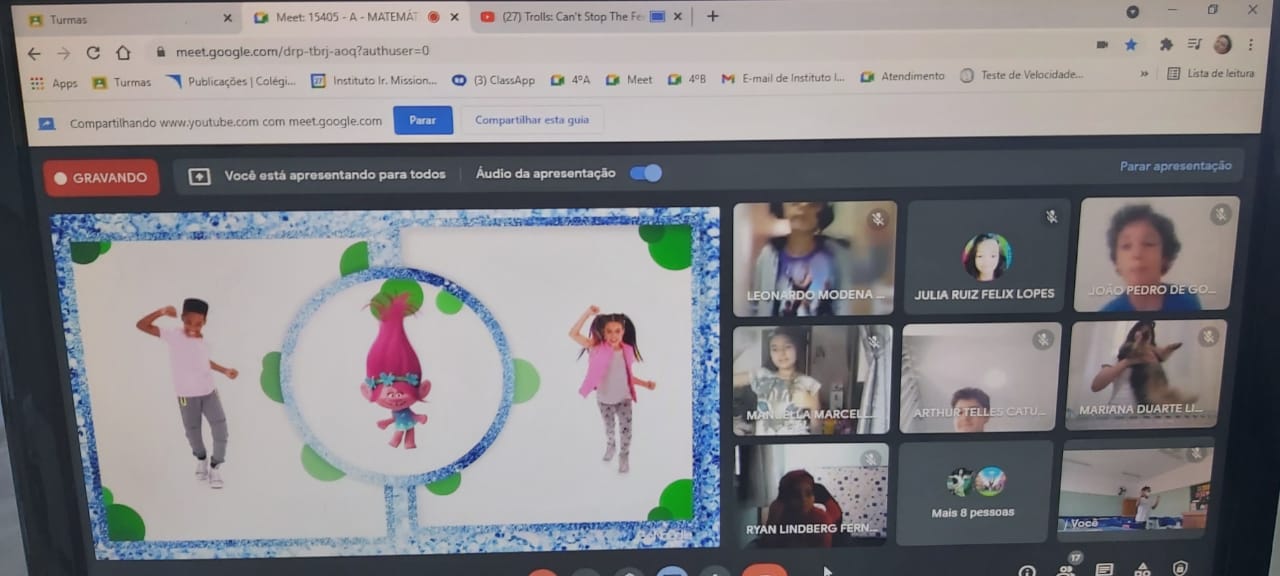Open the E-mail de Instituto bookmark

[783, 78]
